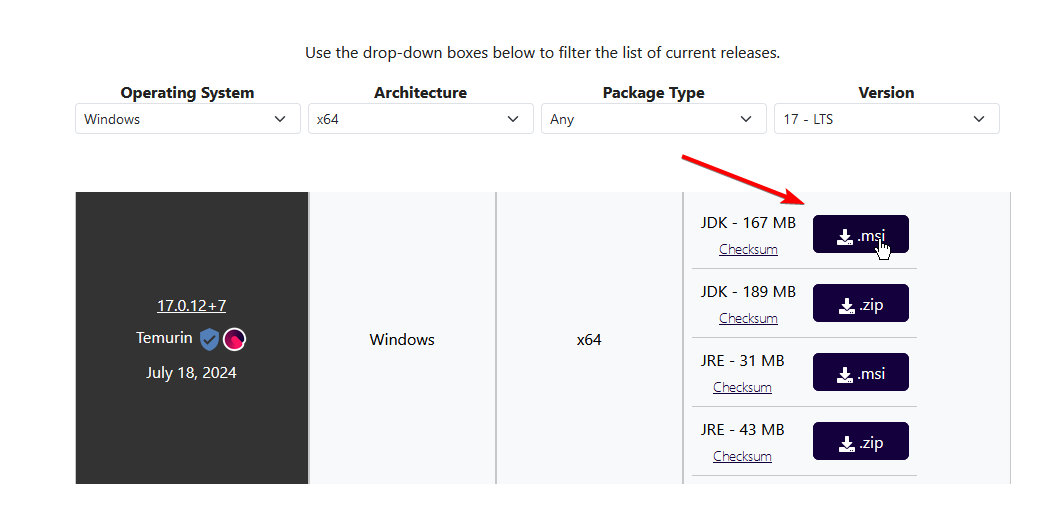Download the 31 MB JRE .msi installer

[860, 373]
